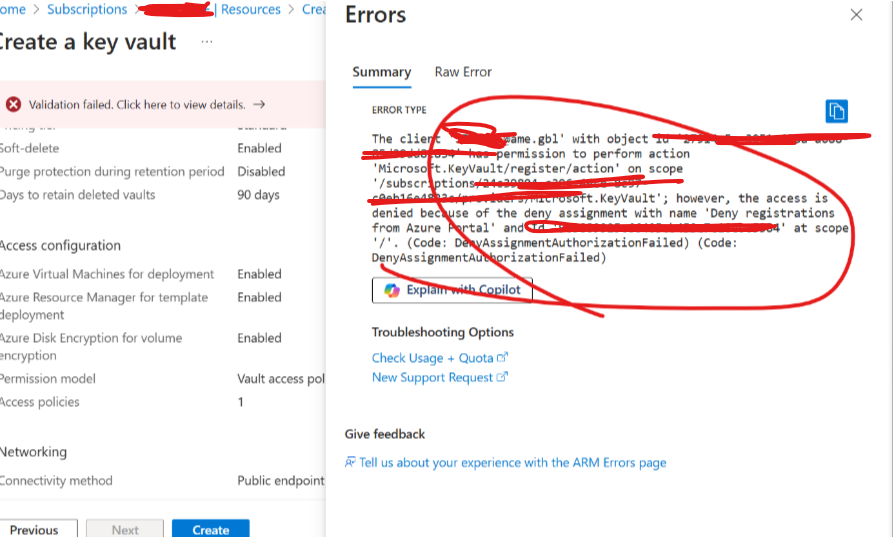Click the external link icon after Check Usage + Quota
The width and height of the screenshot is (893, 537).
tap(502, 357)
